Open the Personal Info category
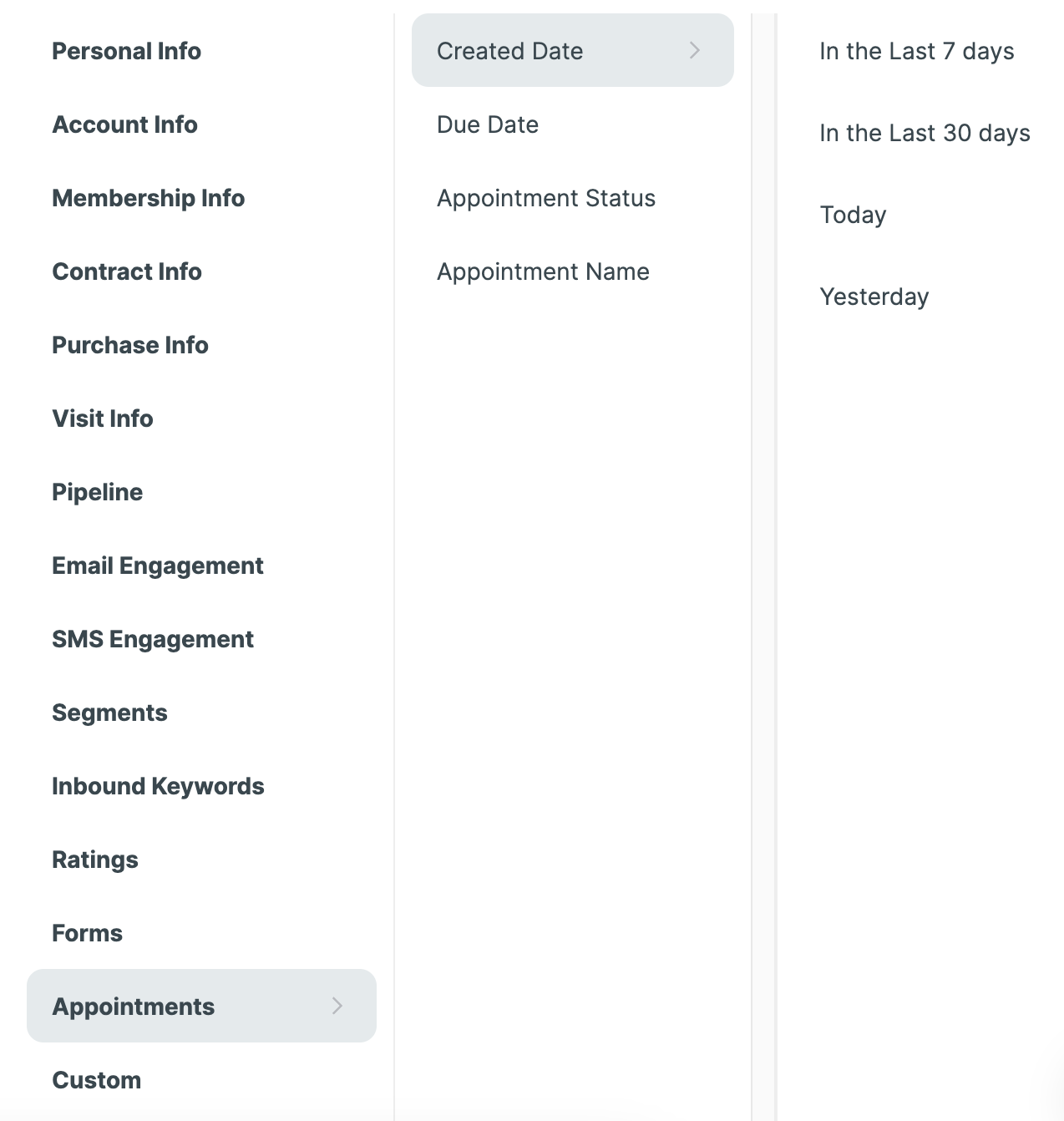 point(126,51)
